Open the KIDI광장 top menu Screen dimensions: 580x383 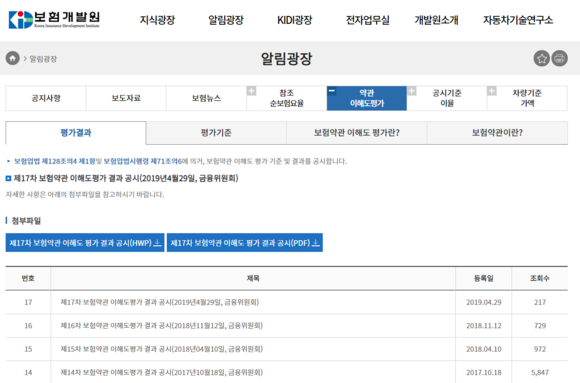(x=295, y=20)
